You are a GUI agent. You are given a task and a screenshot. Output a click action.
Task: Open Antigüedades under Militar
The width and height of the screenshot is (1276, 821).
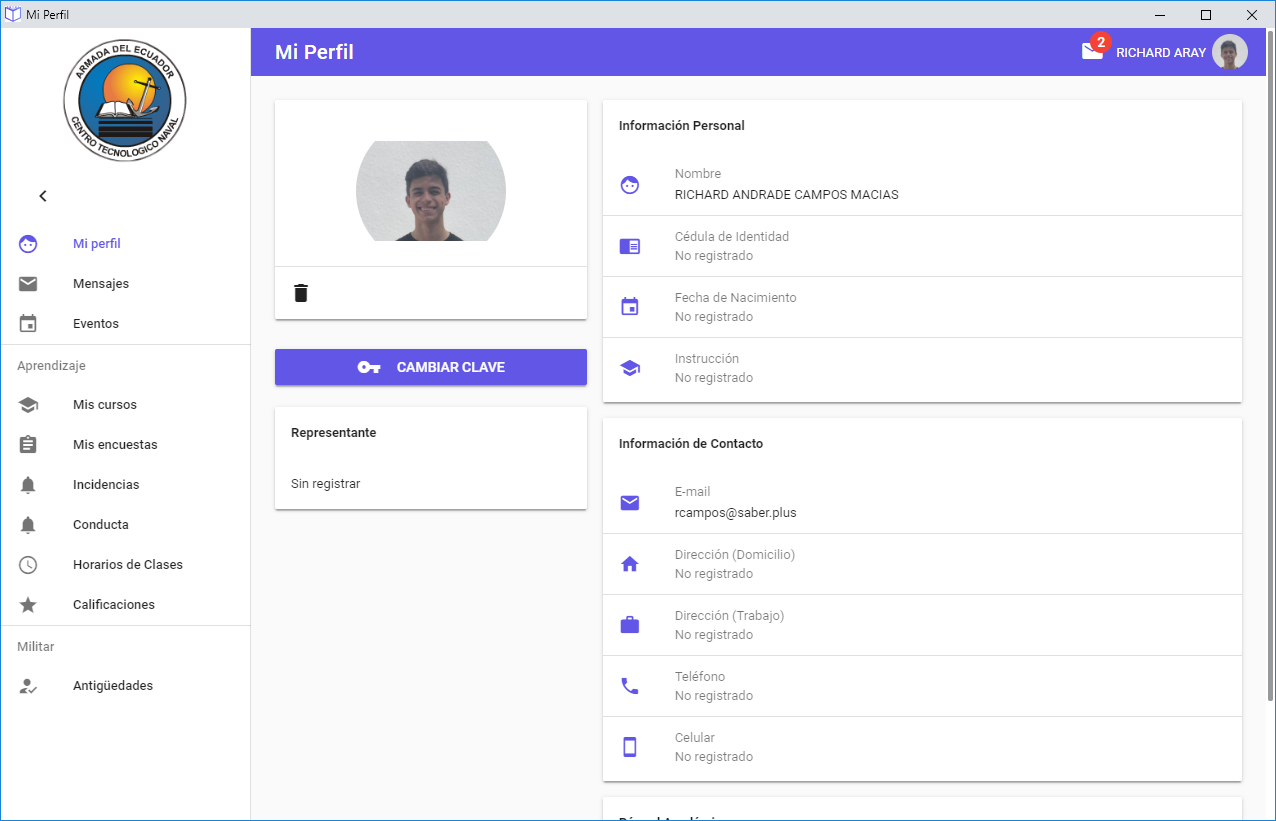click(x=113, y=686)
